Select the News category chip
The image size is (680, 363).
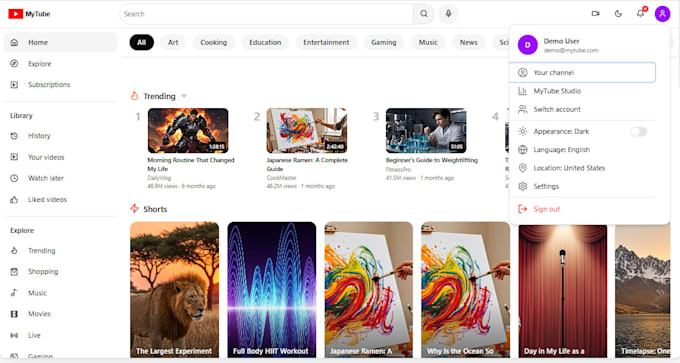pyautogui.click(x=468, y=43)
